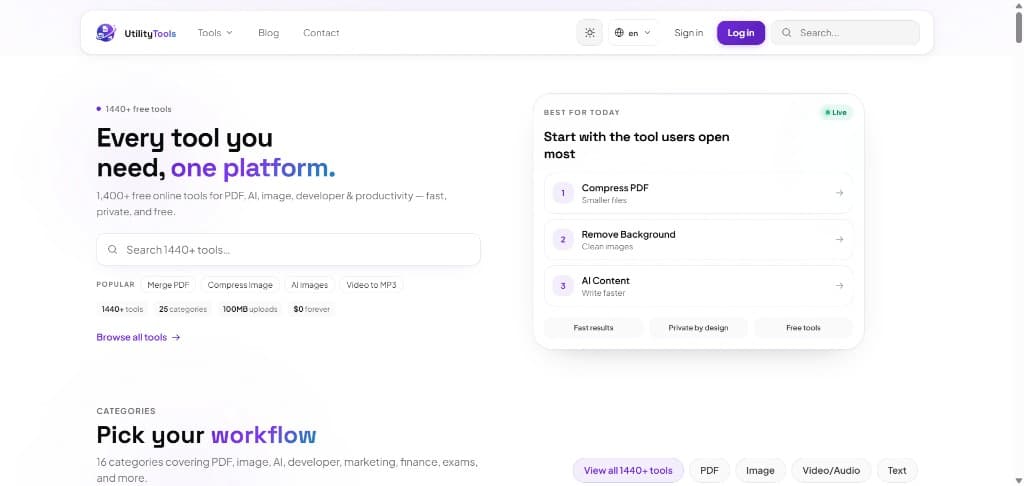Click the arrow on Compress PDF row
The width and height of the screenshot is (1024, 486).
(840, 193)
